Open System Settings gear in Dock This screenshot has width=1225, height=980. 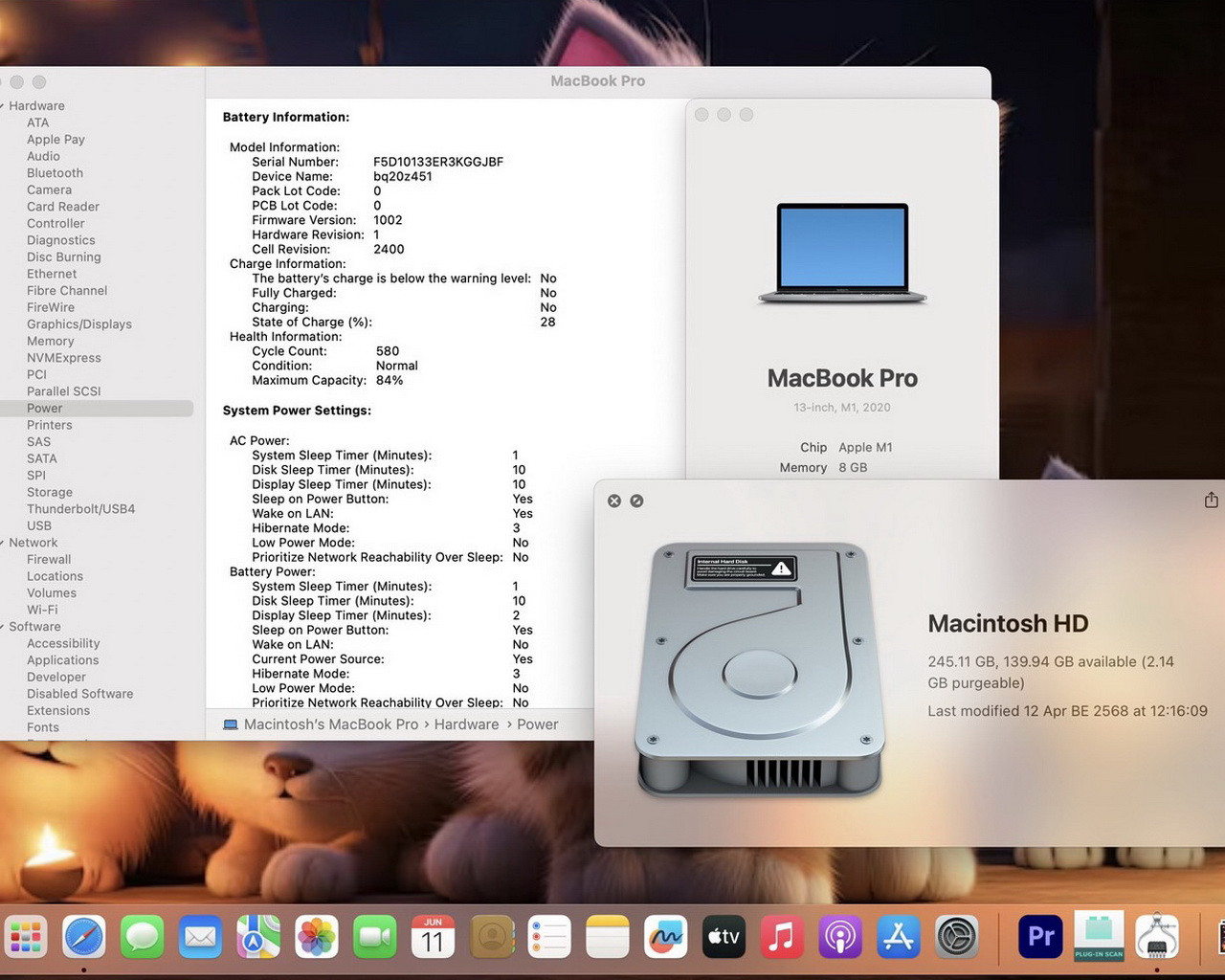tap(957, 936)
